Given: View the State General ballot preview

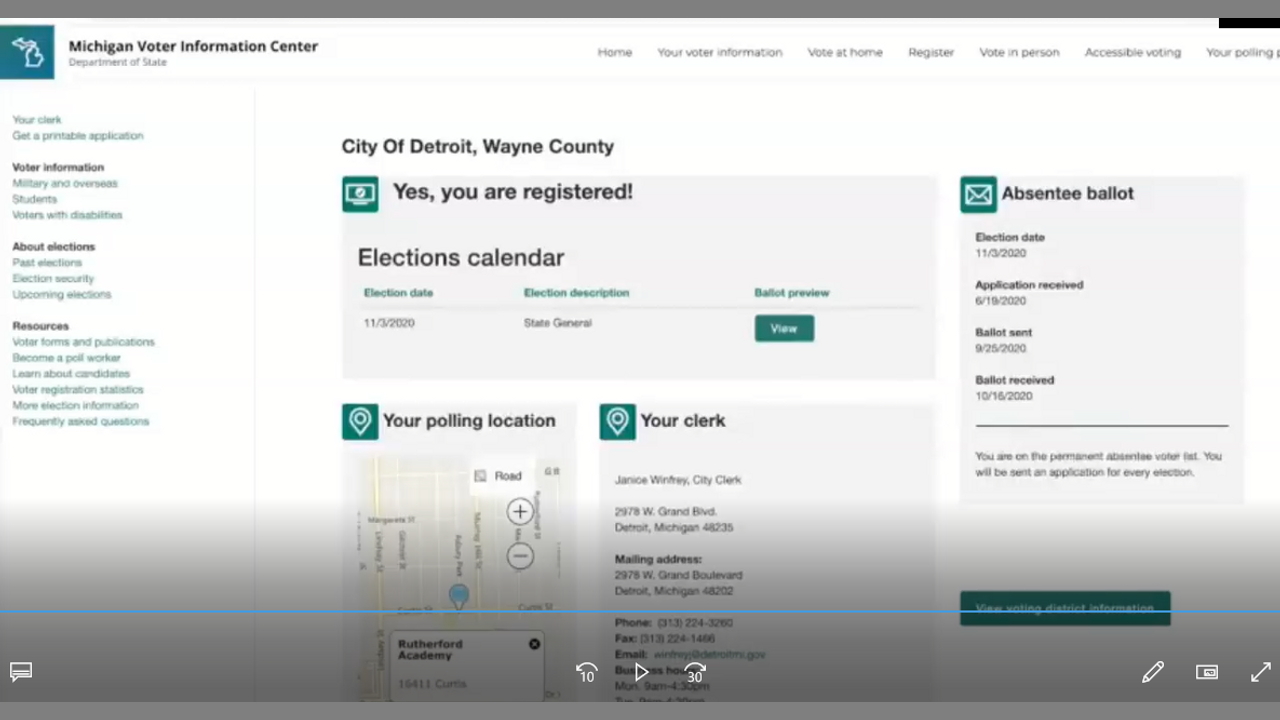Looking at the screenshot, I should tap(784, 329).
